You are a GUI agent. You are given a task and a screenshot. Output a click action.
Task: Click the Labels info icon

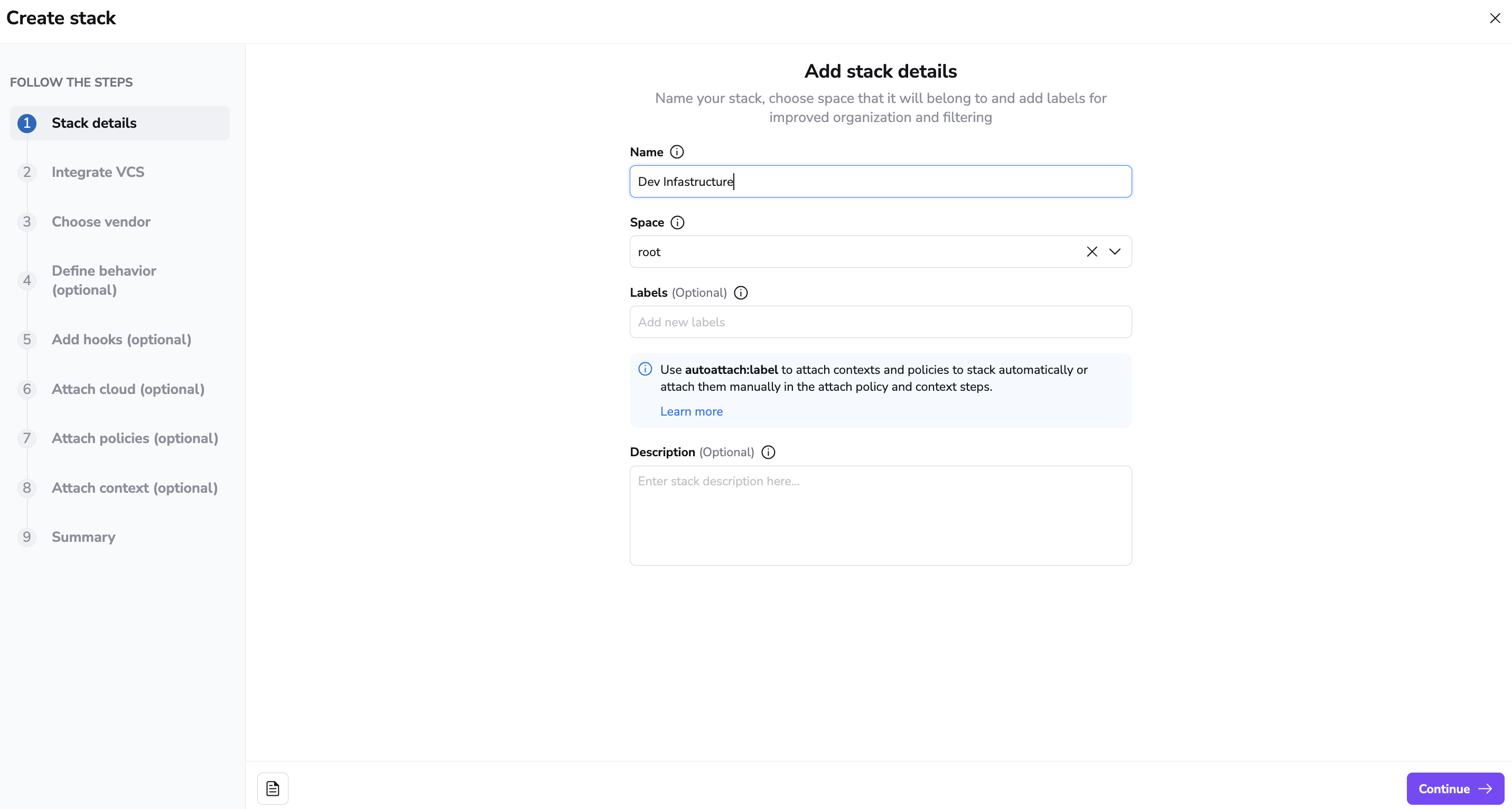[741, 293]
